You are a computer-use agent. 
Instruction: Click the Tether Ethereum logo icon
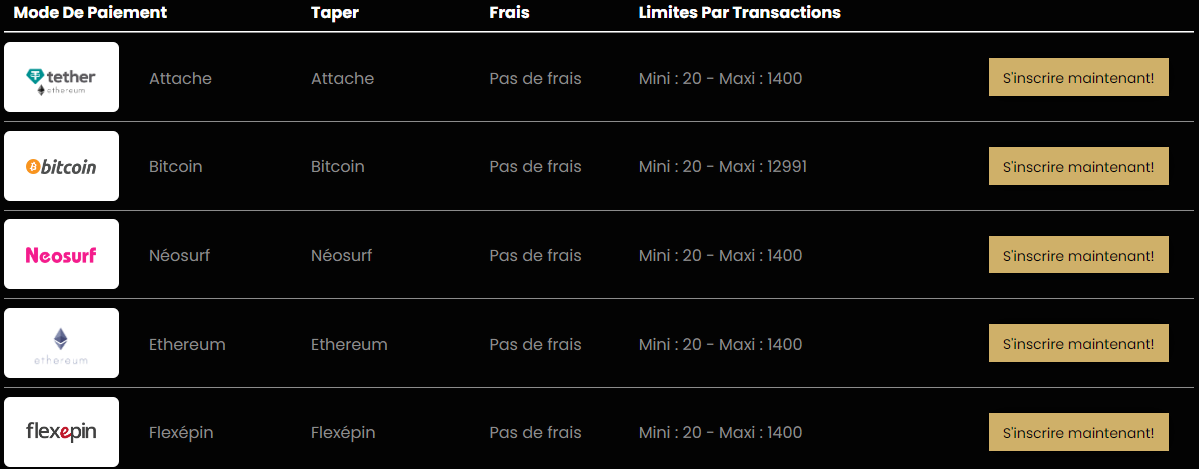(x=61, y=77)
